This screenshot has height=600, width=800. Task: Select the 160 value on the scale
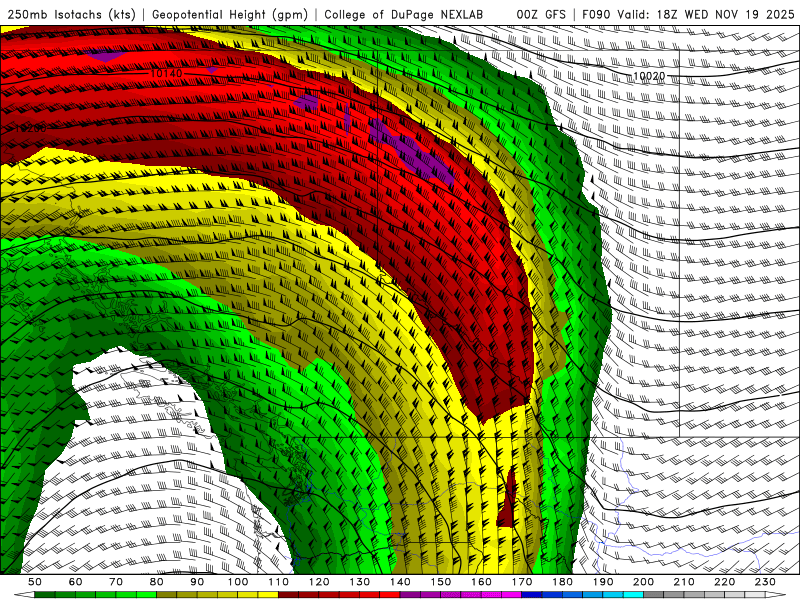(481, 582)
